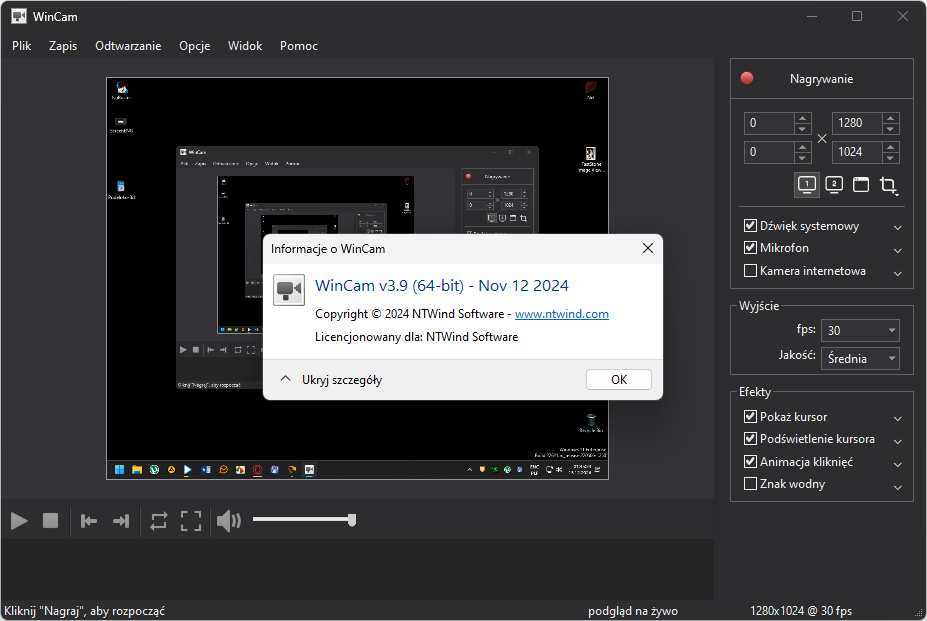Switch the preview to fullscreen
The width and height of the screenshot is (927, 621).
coord(191,521)
